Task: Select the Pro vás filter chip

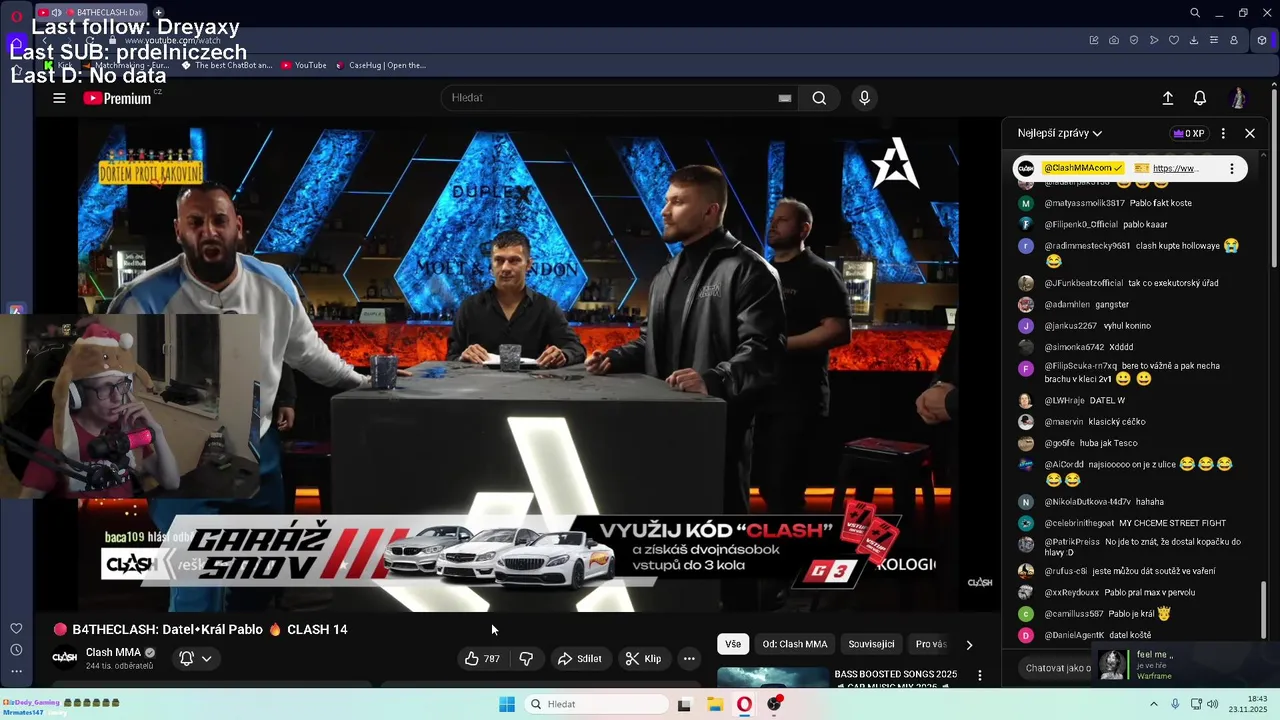Action: click(931, 644)
